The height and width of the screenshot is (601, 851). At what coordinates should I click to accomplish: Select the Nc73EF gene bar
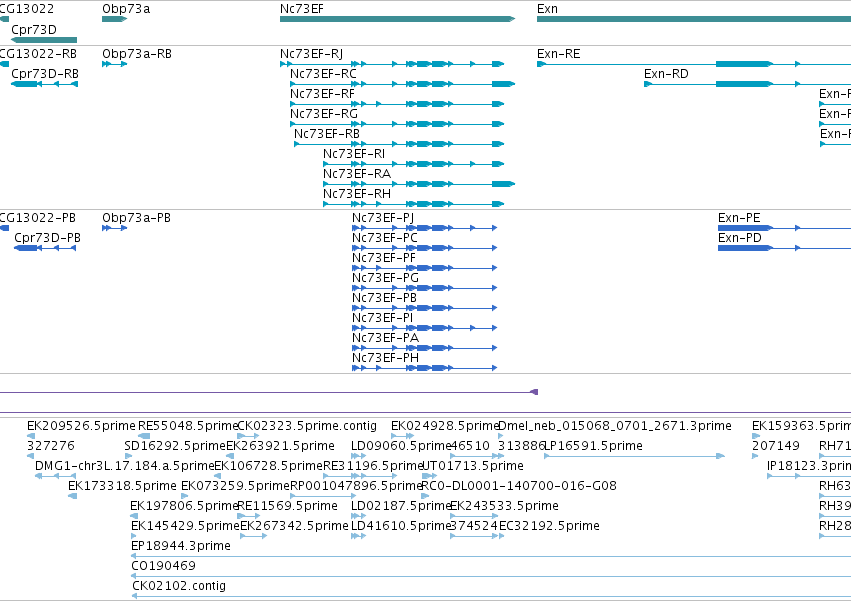(397, 19)
